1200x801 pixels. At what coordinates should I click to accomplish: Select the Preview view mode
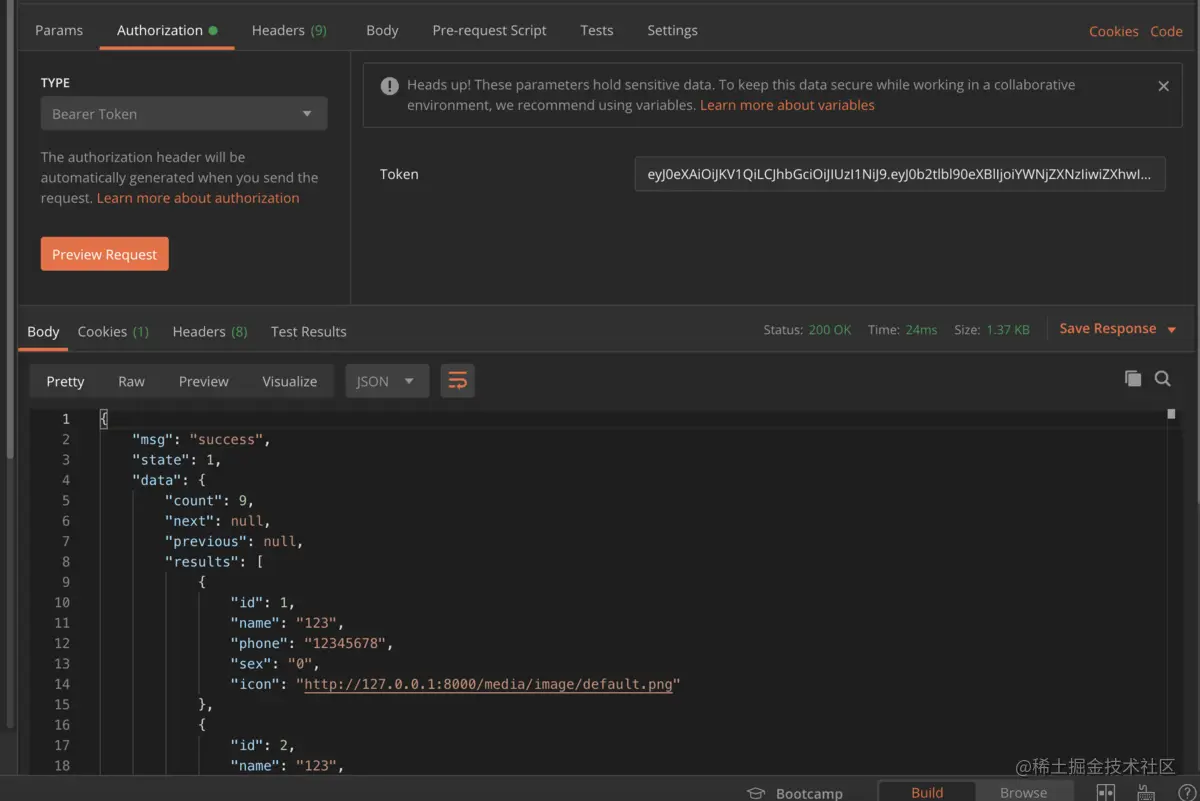(204, 381)
